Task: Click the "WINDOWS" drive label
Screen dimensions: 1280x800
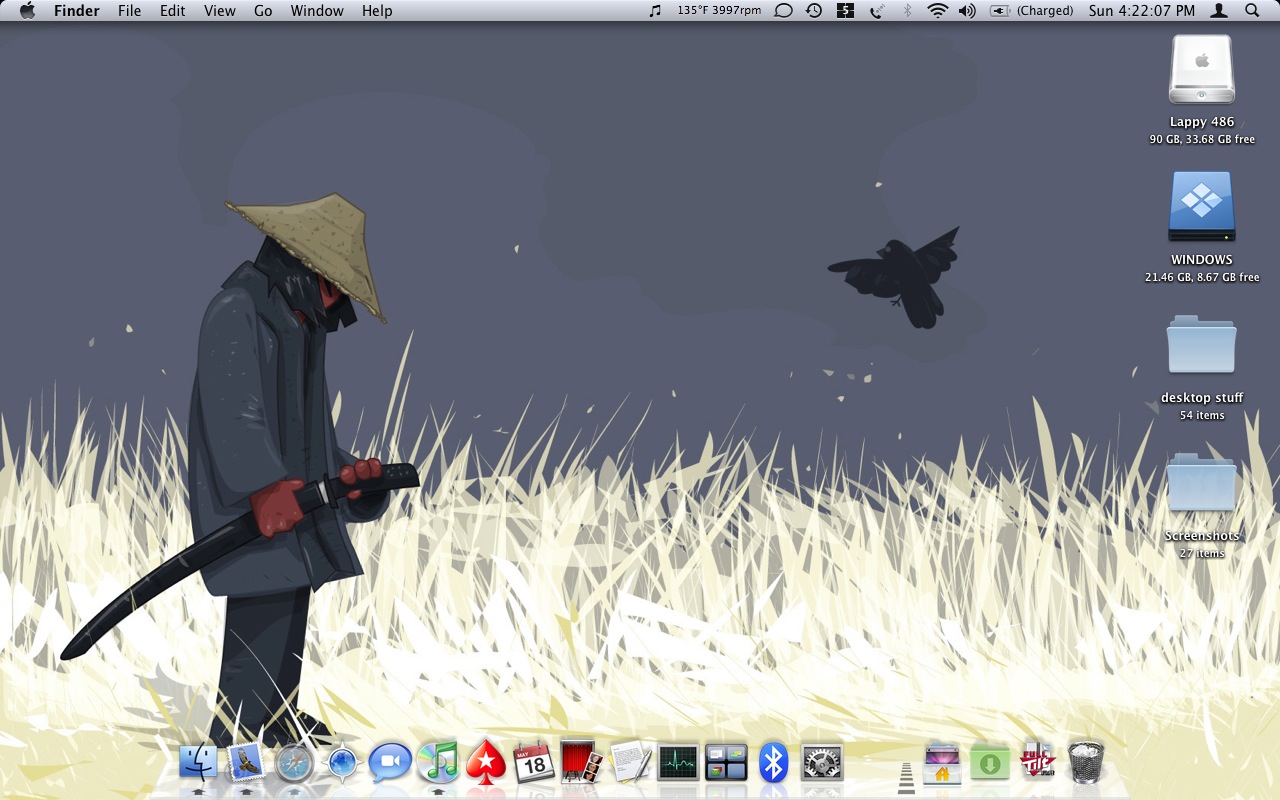Action: (x=1202, y=260)
